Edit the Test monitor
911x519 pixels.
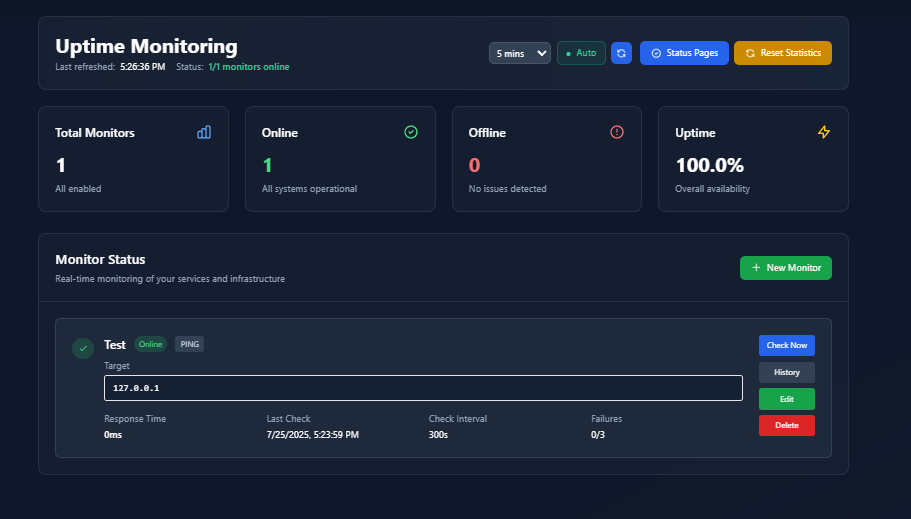pos(786,399)
